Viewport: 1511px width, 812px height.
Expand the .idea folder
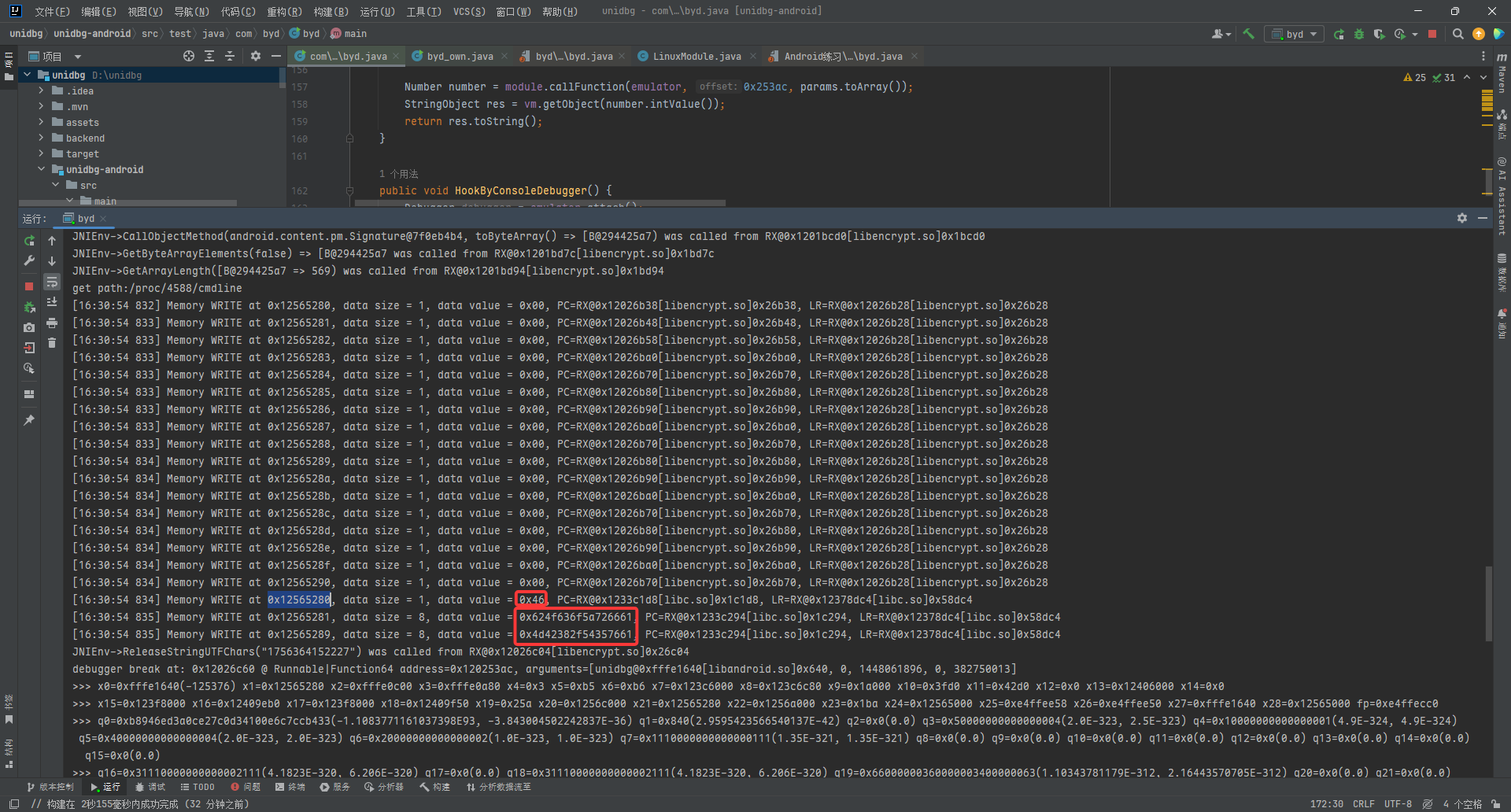[41, 90]
